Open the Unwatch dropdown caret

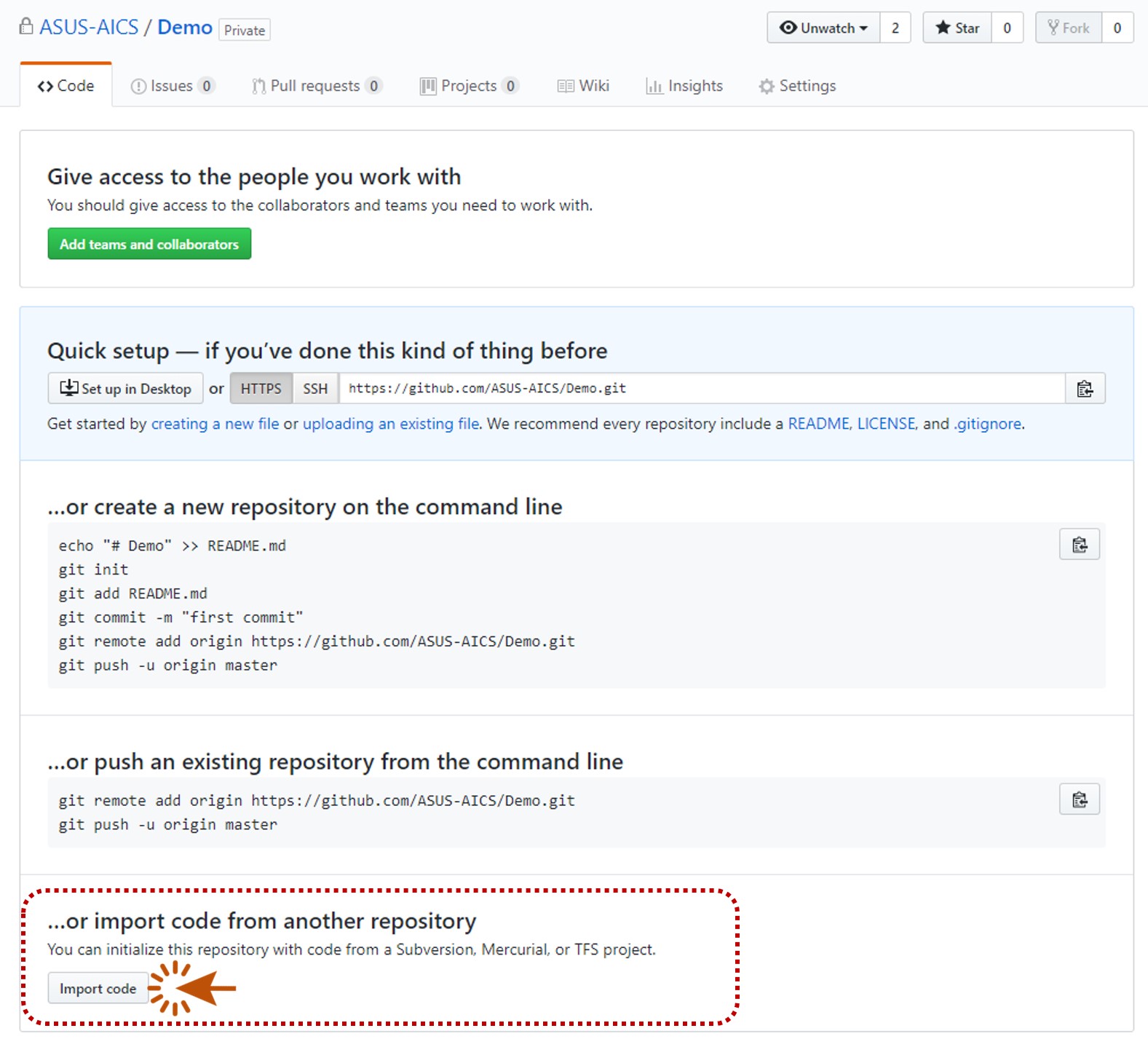click(863, 28)
